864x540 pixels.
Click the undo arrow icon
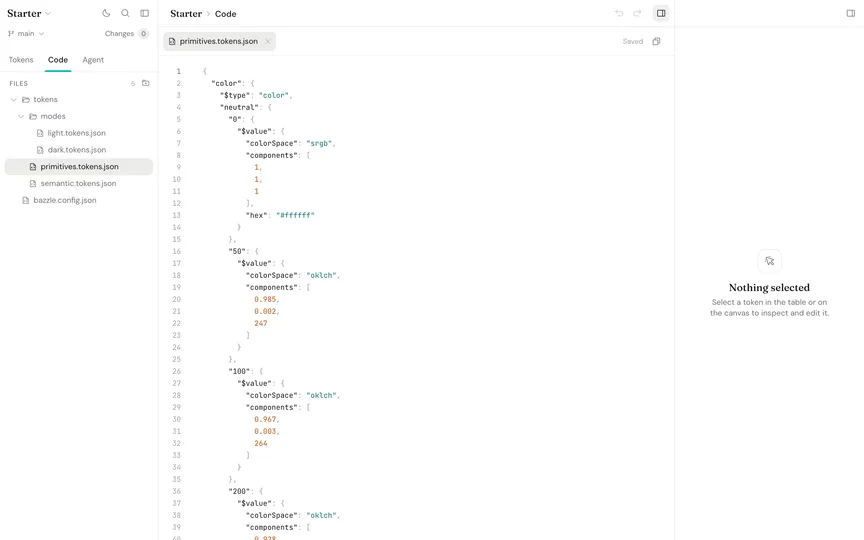click(619, 13)
